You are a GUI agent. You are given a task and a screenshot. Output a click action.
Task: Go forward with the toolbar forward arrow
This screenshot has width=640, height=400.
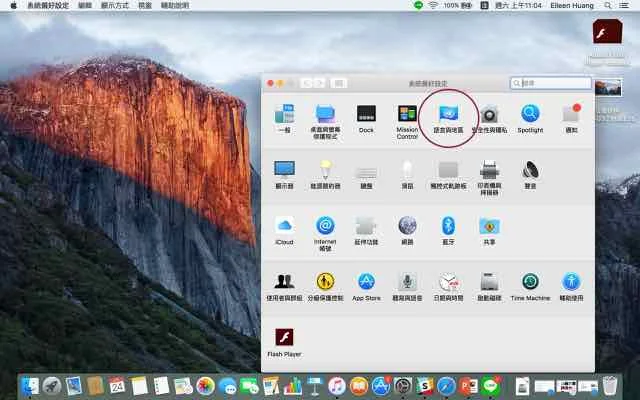point(319,83)
